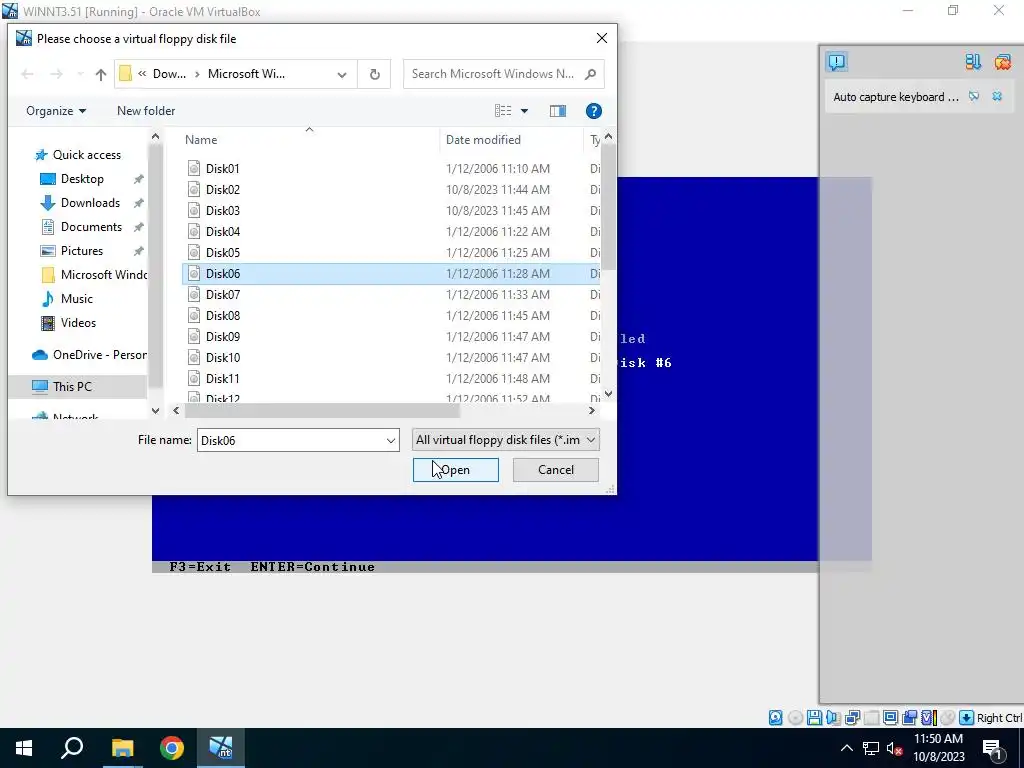Open the VirtualBox notification center icon
Image resolution: width=1024 pixels, height=768 pixels.
coord(837,62)
